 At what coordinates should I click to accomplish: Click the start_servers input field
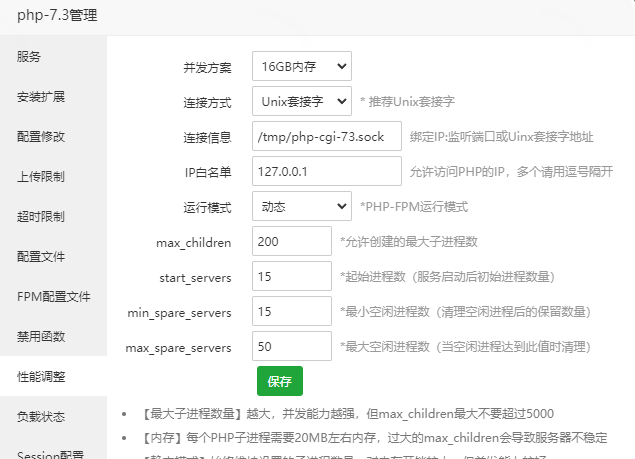point(292,276)
